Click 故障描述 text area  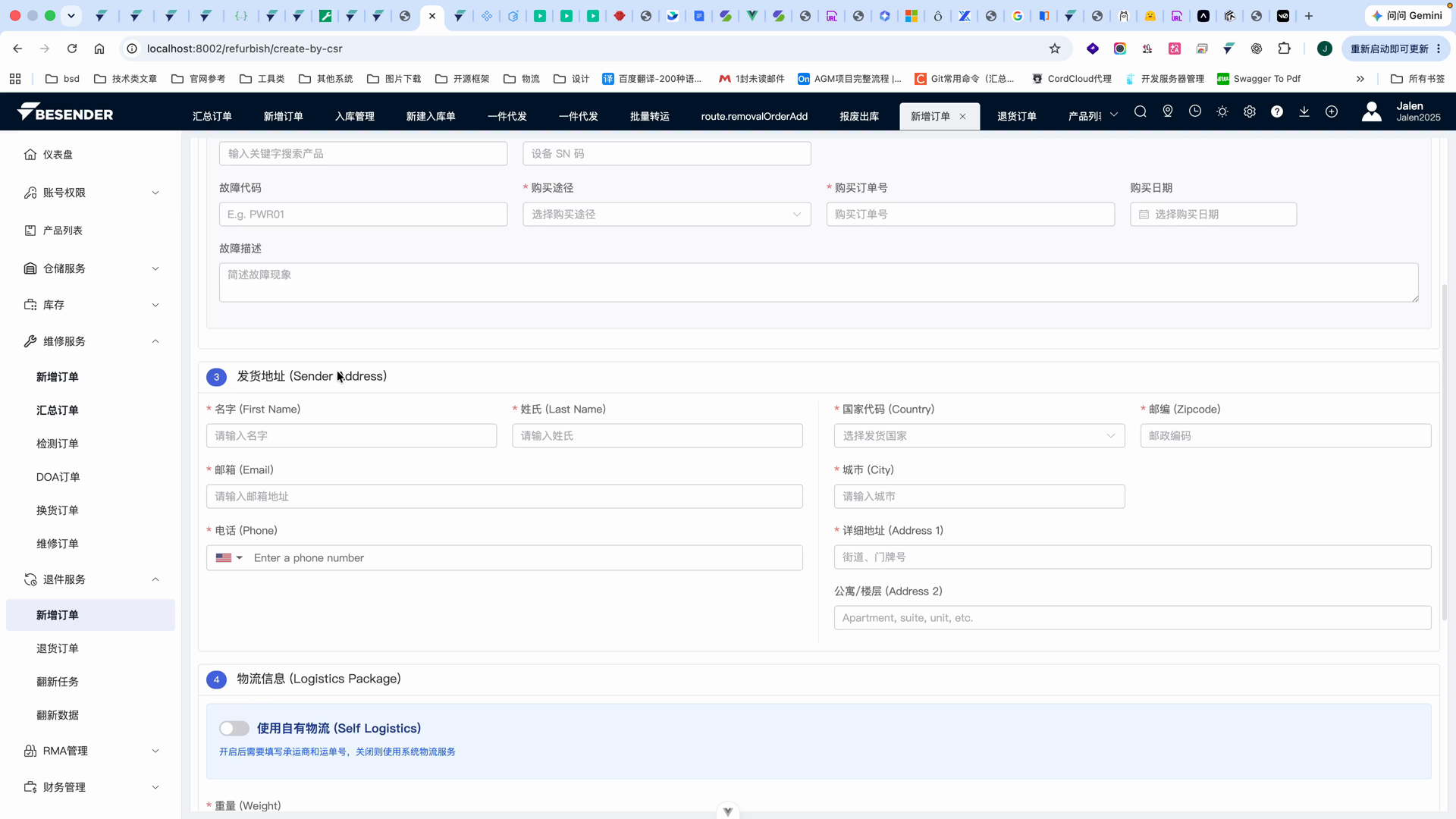[818, 282]
